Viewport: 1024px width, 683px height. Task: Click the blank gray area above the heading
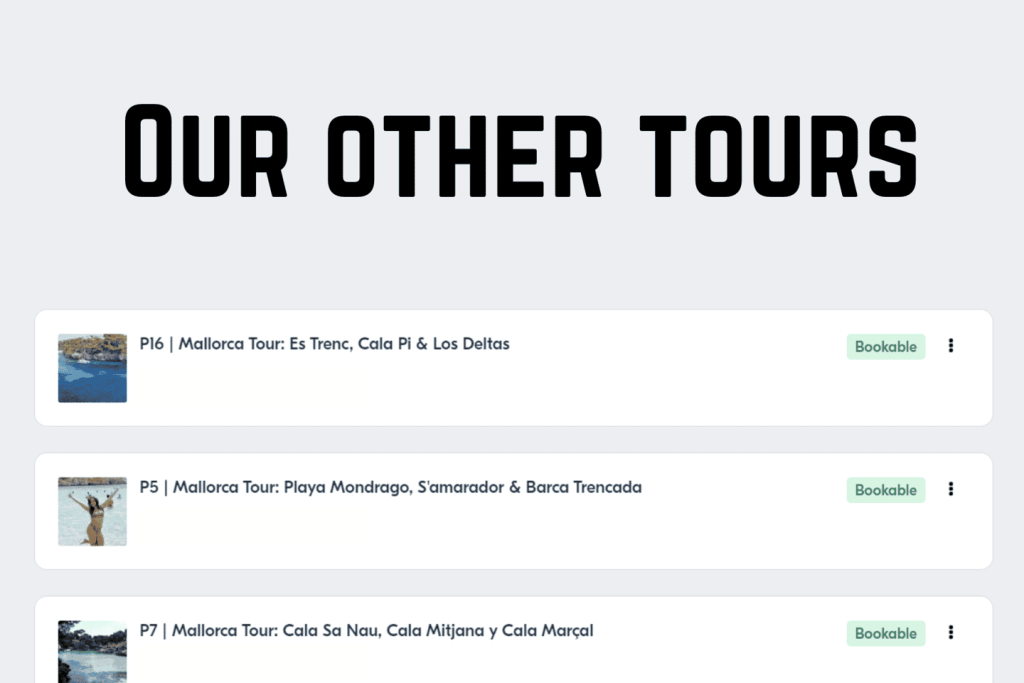pos(512,45)
